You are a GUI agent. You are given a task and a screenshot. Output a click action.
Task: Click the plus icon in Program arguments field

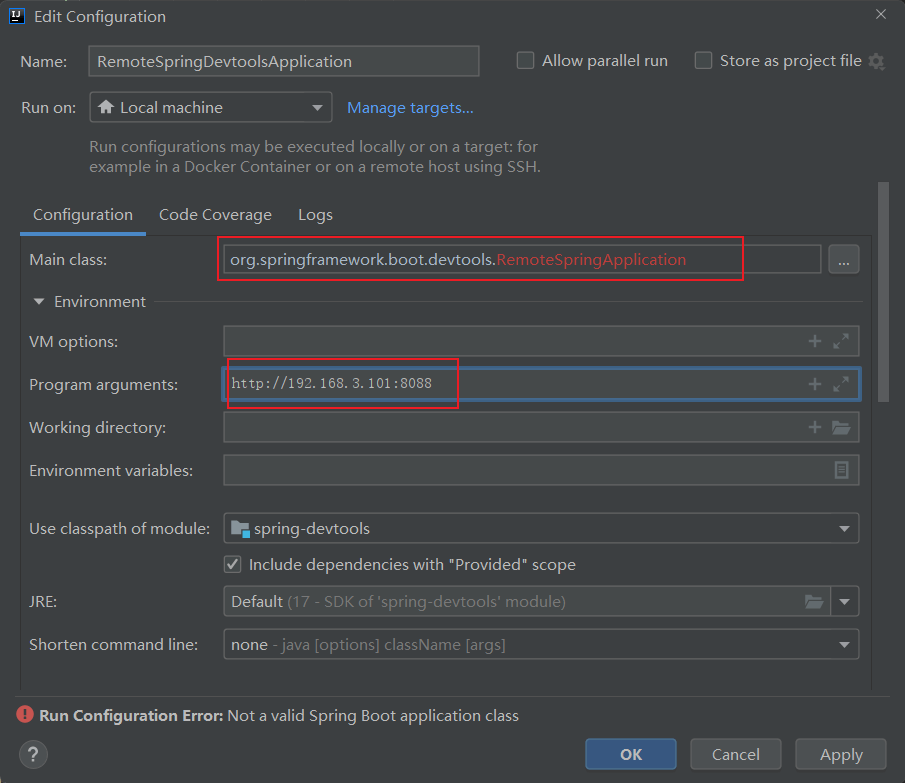[x=815, y=384]
